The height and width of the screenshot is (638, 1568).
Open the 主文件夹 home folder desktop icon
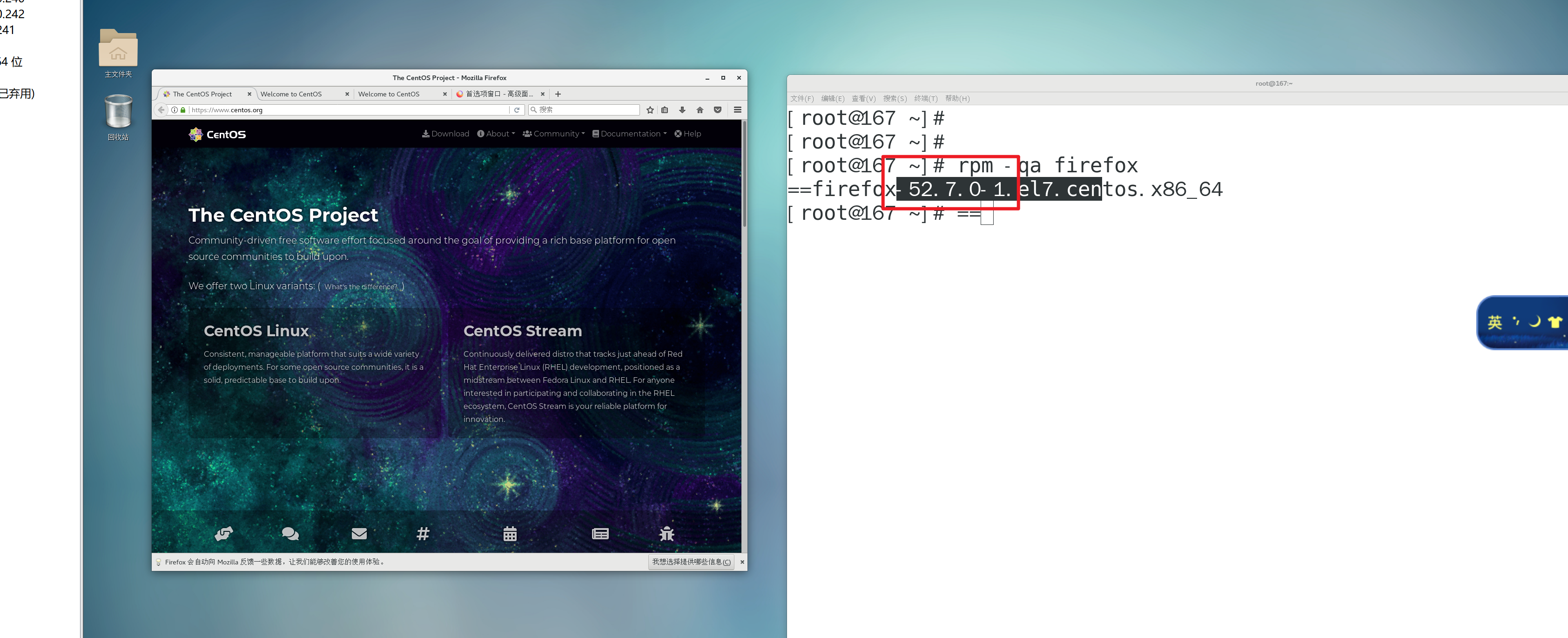click(118, 54)
